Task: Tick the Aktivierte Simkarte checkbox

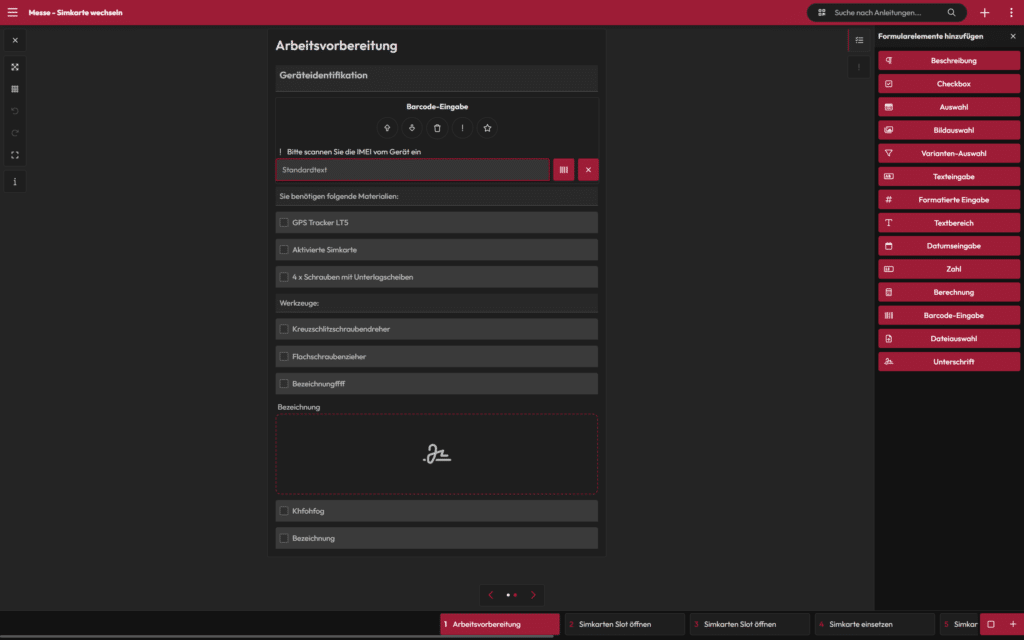Action: pyautogui.click(x=285, y=250)
